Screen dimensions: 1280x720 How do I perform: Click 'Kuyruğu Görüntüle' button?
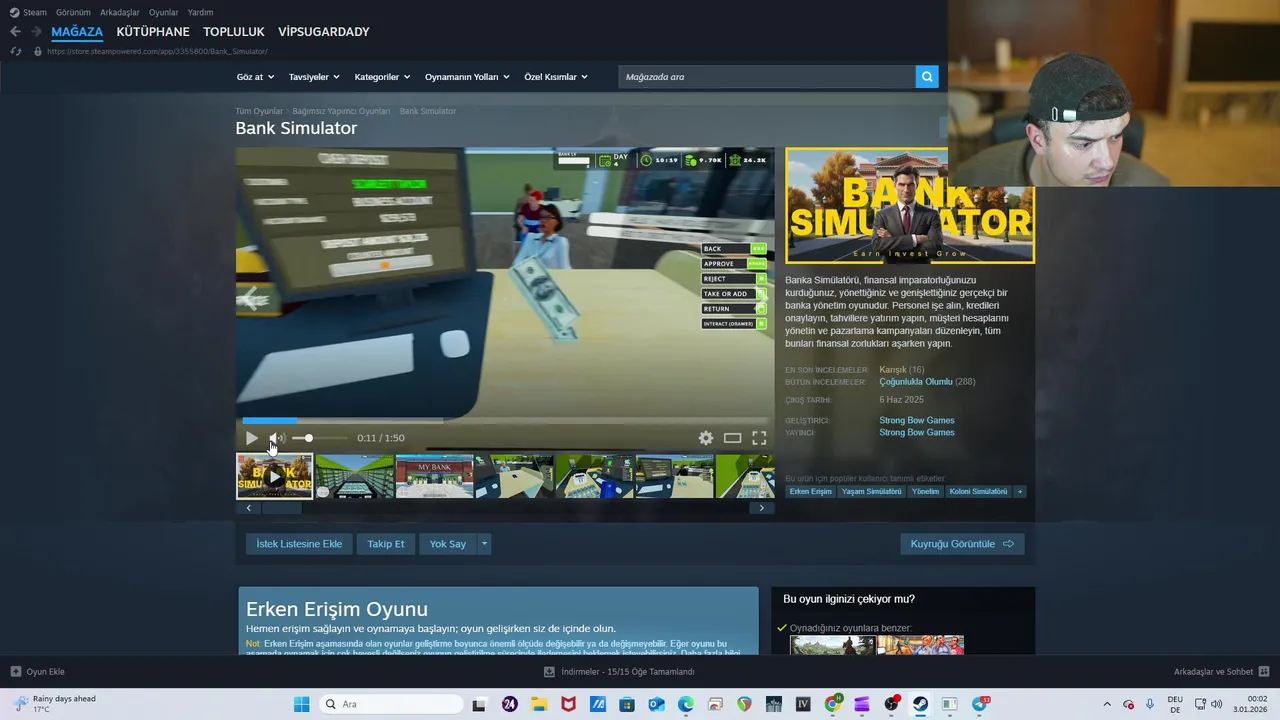pos(962,544)
